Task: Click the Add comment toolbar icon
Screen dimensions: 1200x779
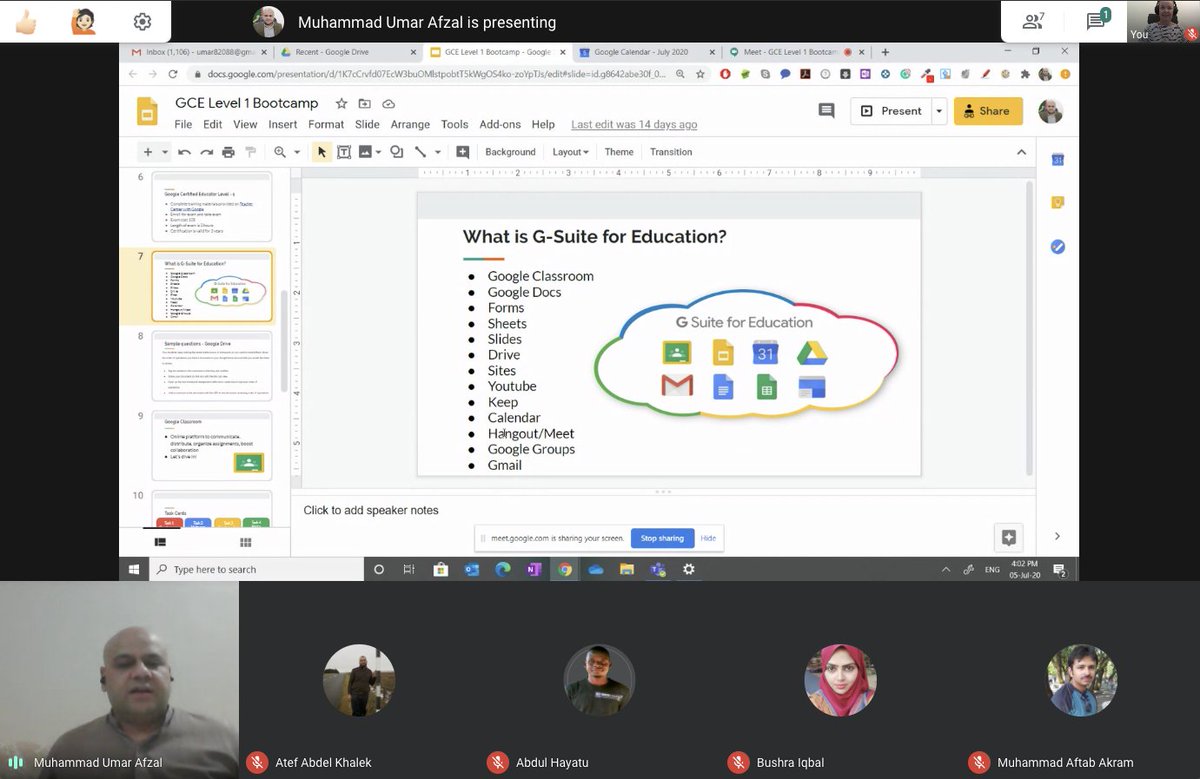Action: pos(462,152)
